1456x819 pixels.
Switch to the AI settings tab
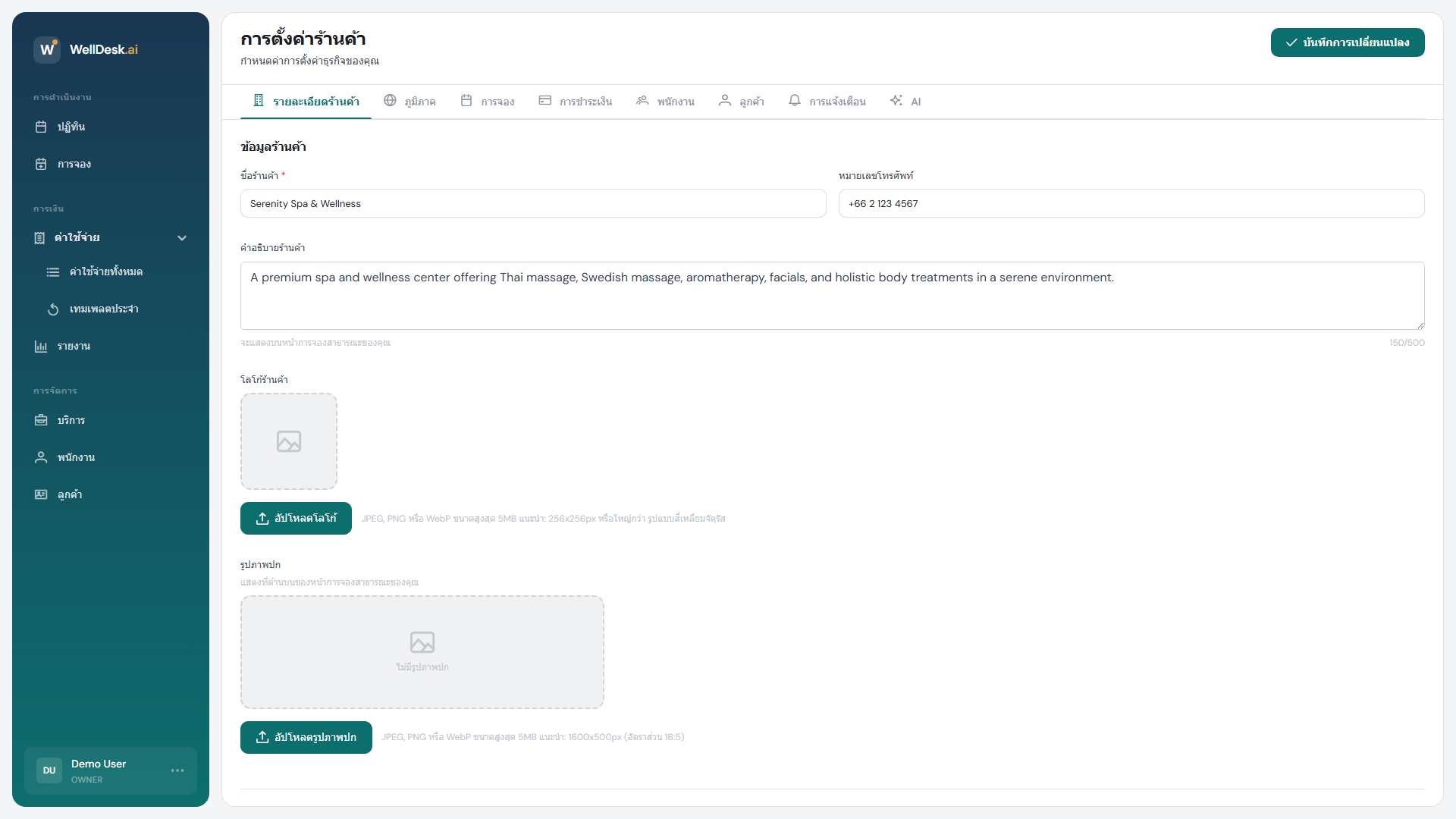[905, 101]
